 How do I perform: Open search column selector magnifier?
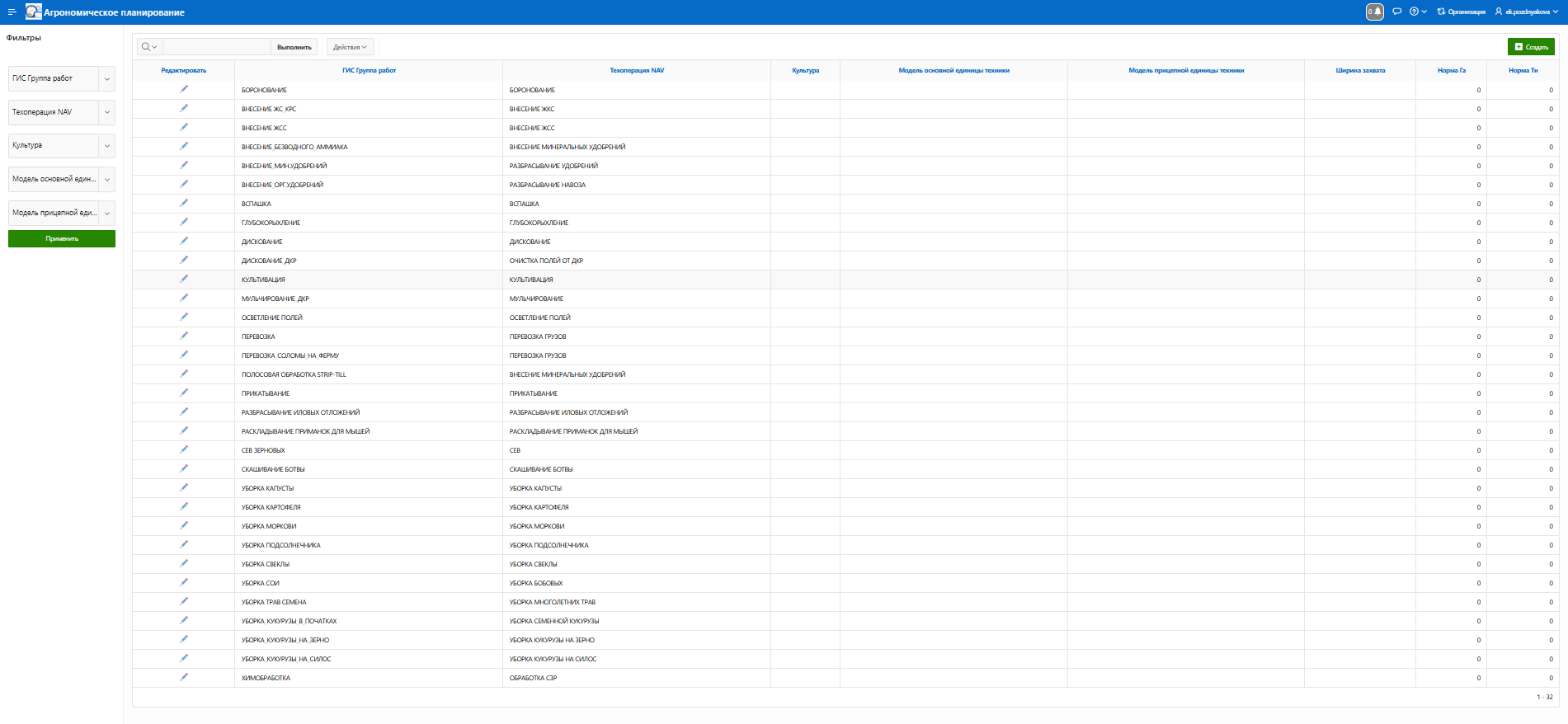coord(149,47)
